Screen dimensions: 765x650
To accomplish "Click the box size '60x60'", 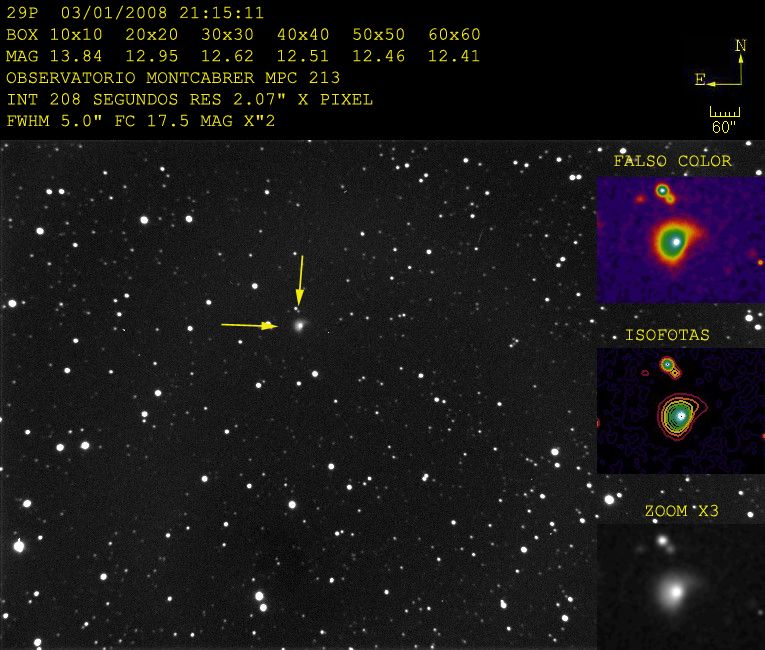I will click(x=454, y=35).
